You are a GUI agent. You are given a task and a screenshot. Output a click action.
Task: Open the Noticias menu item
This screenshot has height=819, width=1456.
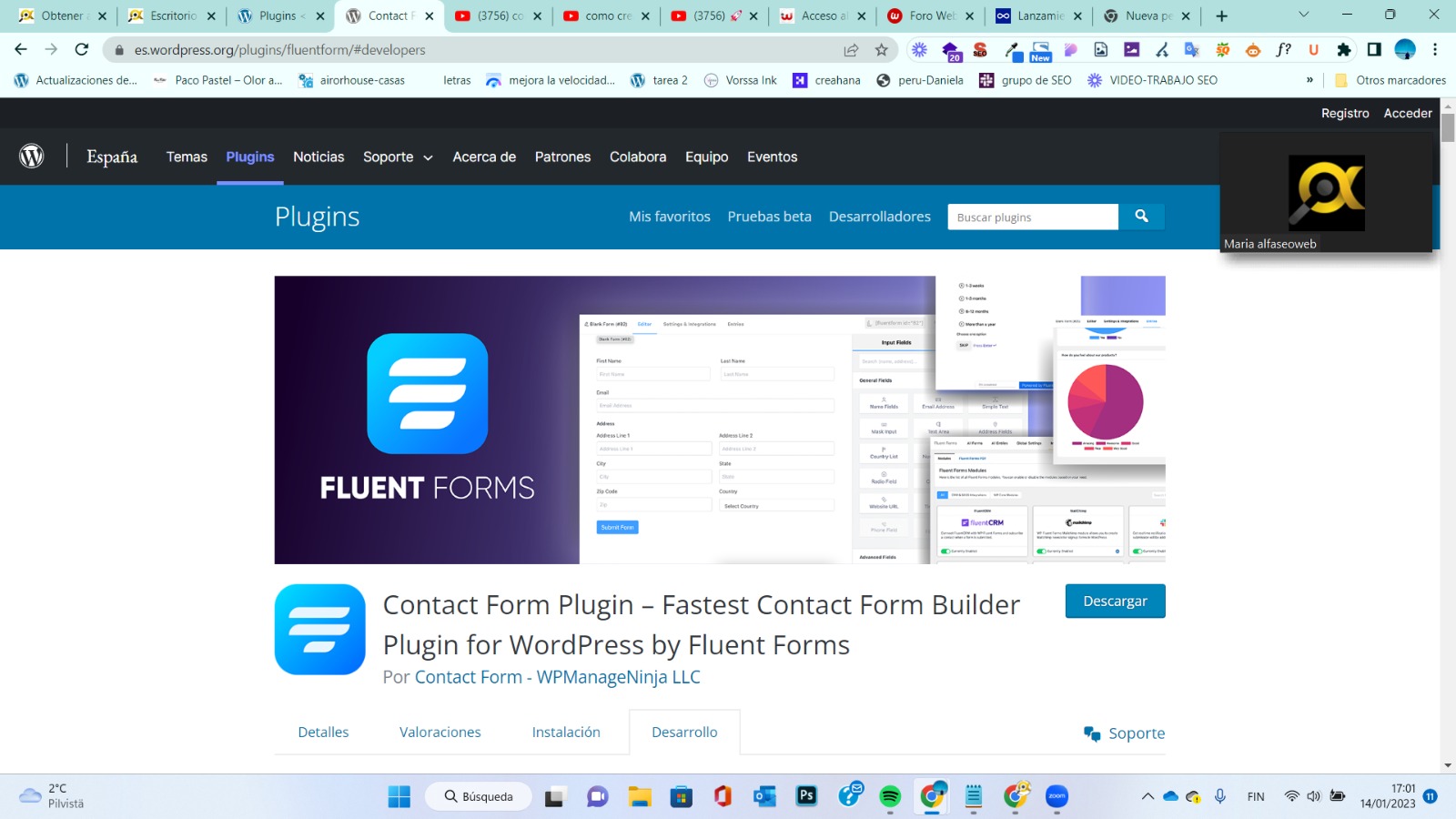pos(318,157)
